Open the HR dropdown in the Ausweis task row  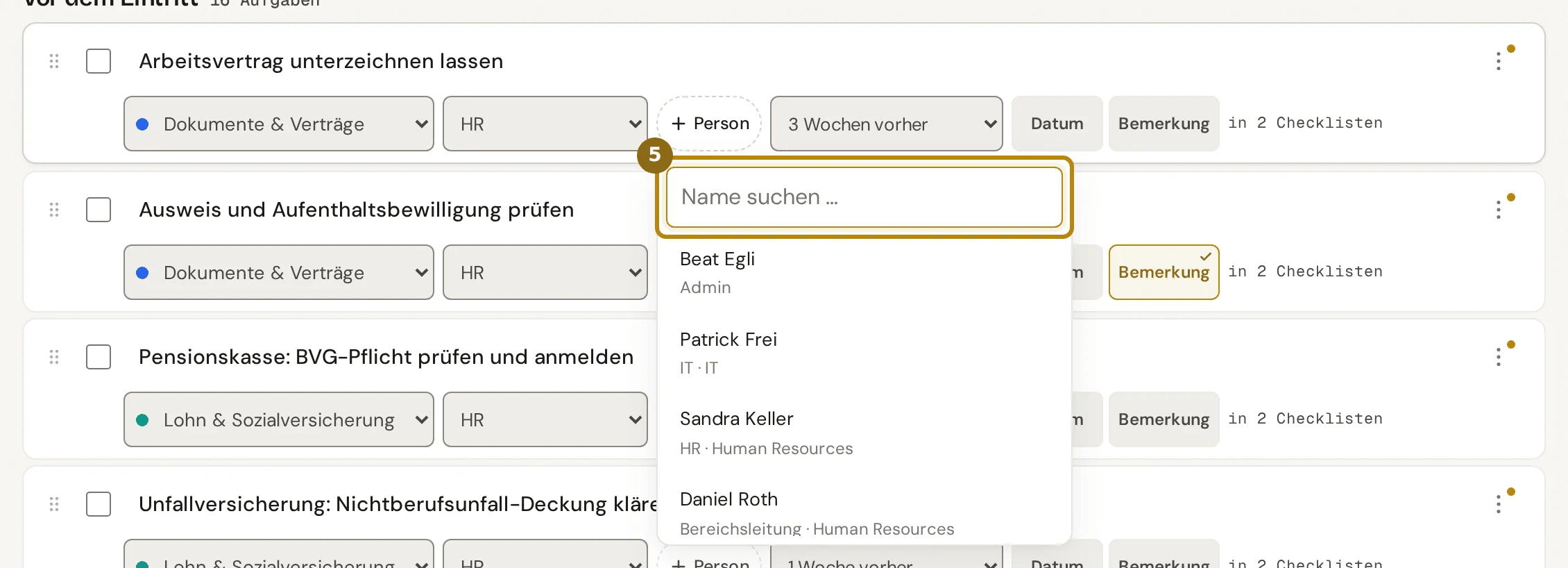click(545, 272)
